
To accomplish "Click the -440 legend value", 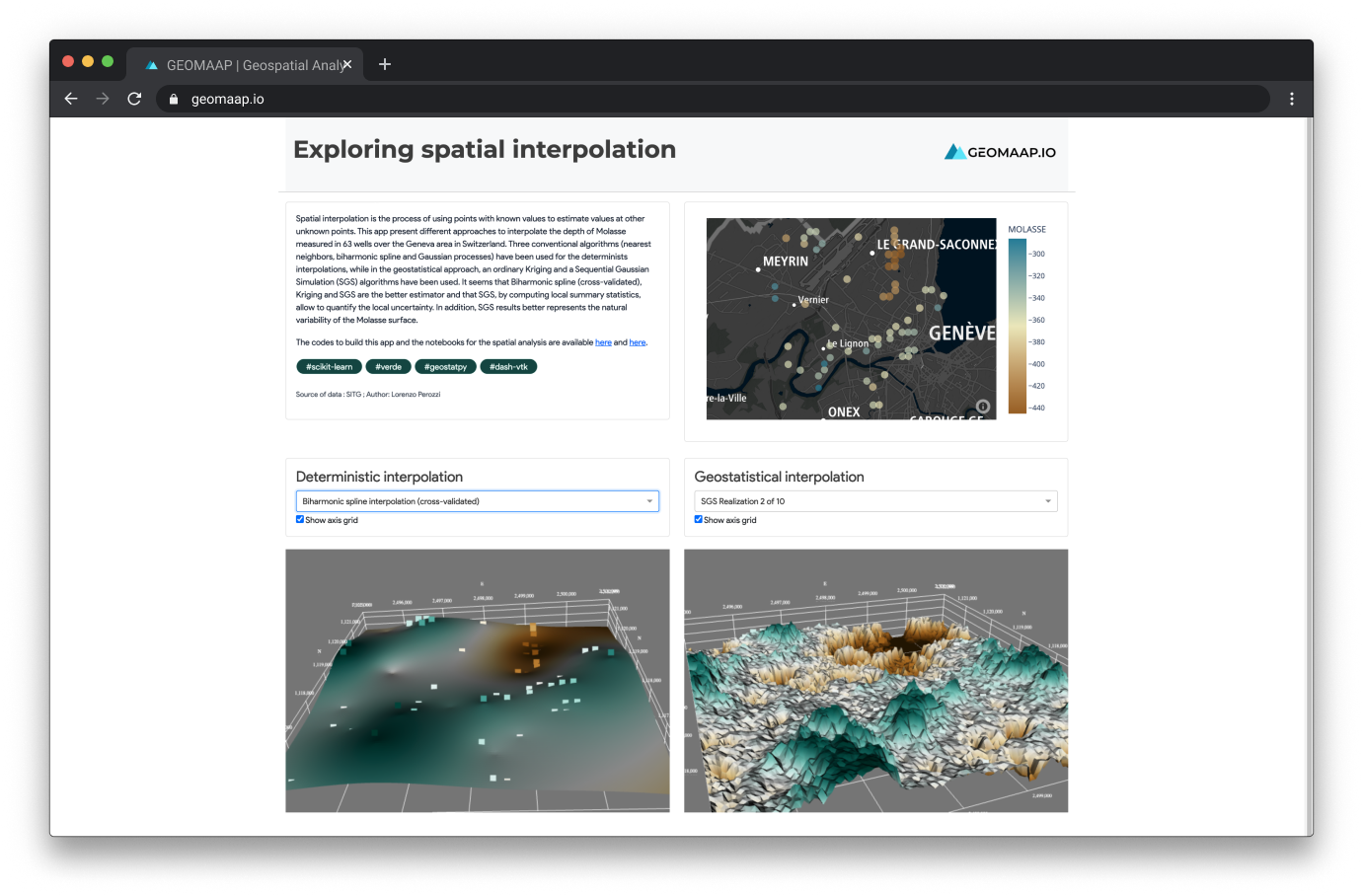I will (1037, 408).
